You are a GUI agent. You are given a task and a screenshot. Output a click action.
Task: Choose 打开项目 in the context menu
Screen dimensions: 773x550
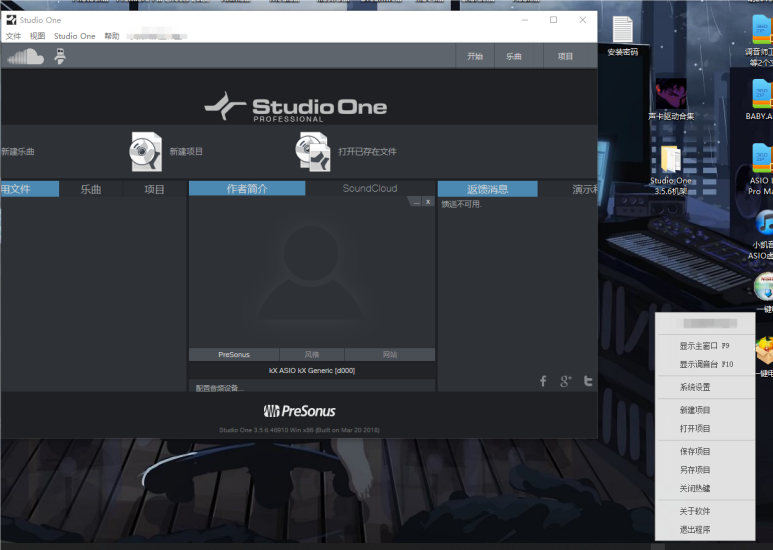(x=704, y=428)
